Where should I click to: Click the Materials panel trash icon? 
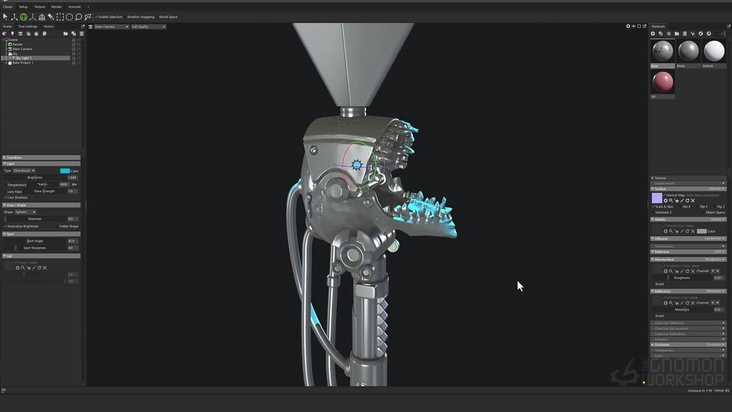tap(685, 34)
